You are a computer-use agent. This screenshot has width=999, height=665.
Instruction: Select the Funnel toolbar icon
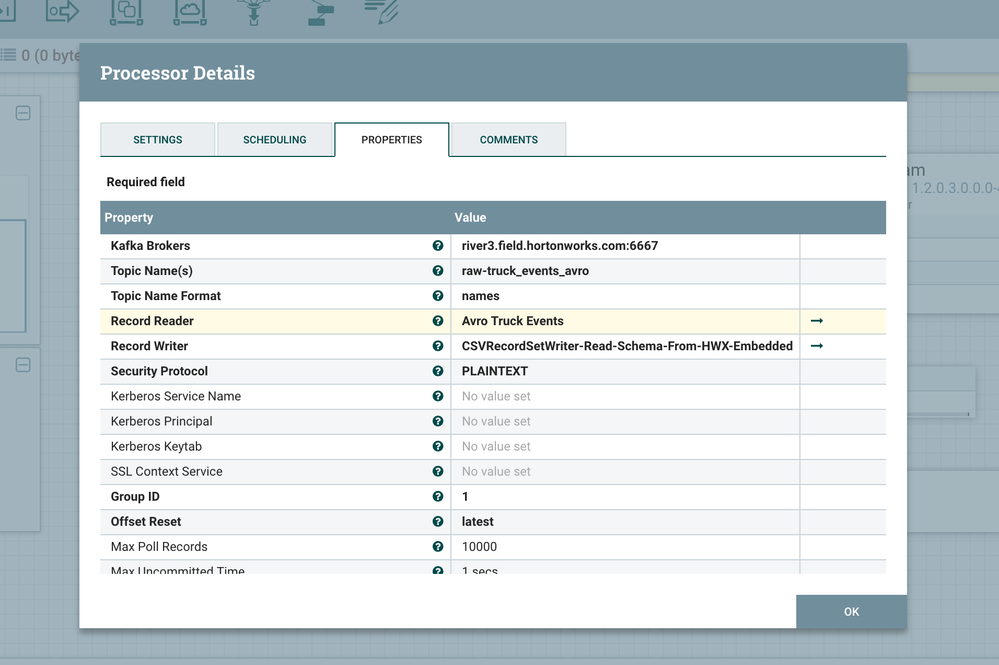coord(253,12)
